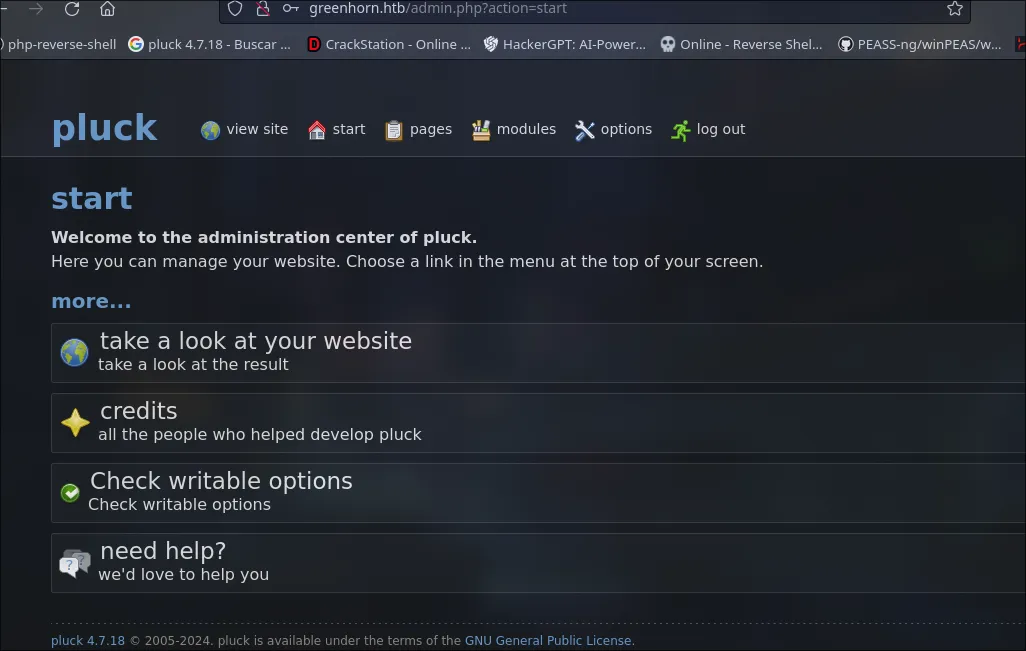
Task: Click the 'more...' heading text
Action: pos(91,301)
